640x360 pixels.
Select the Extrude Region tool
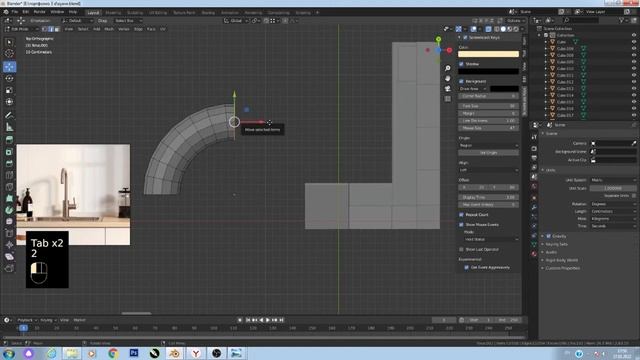(x=9, y=140)
